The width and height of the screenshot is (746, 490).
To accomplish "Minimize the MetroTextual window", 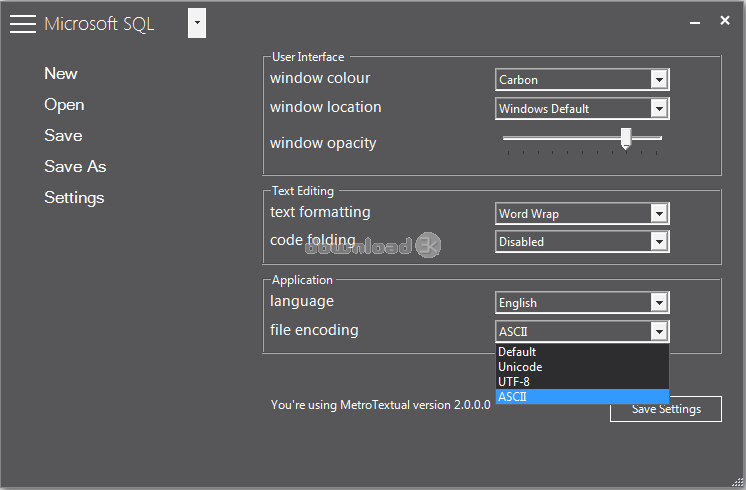I will coord(695,22).
